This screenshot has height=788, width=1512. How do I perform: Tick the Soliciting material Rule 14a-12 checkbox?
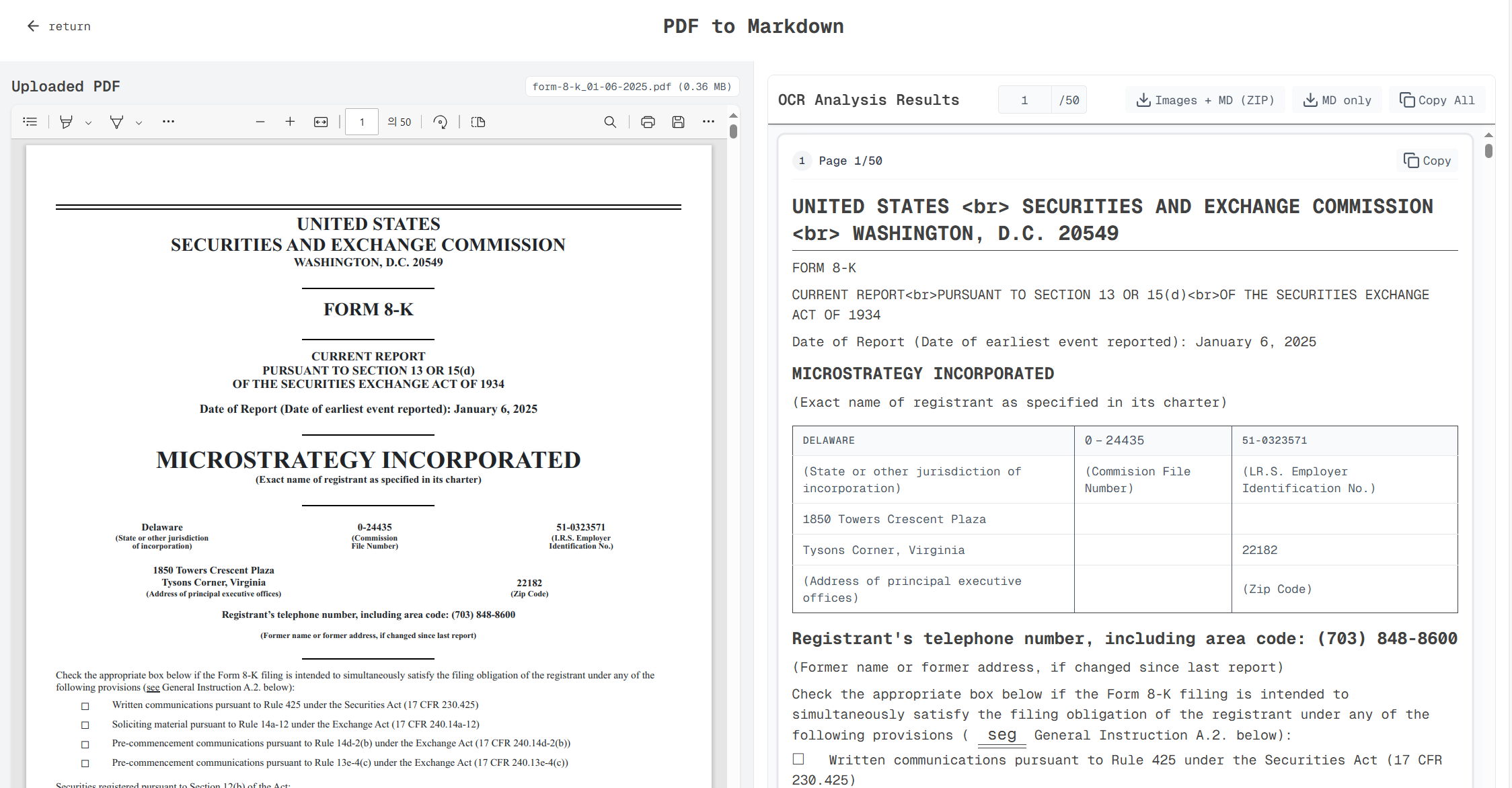pos(85,725)
